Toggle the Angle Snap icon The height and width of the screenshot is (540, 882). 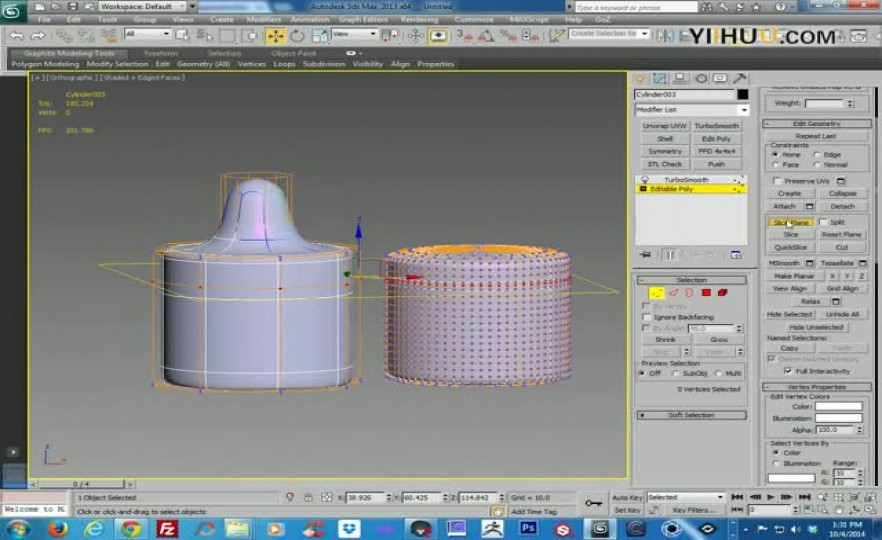(x=487, y=36)
